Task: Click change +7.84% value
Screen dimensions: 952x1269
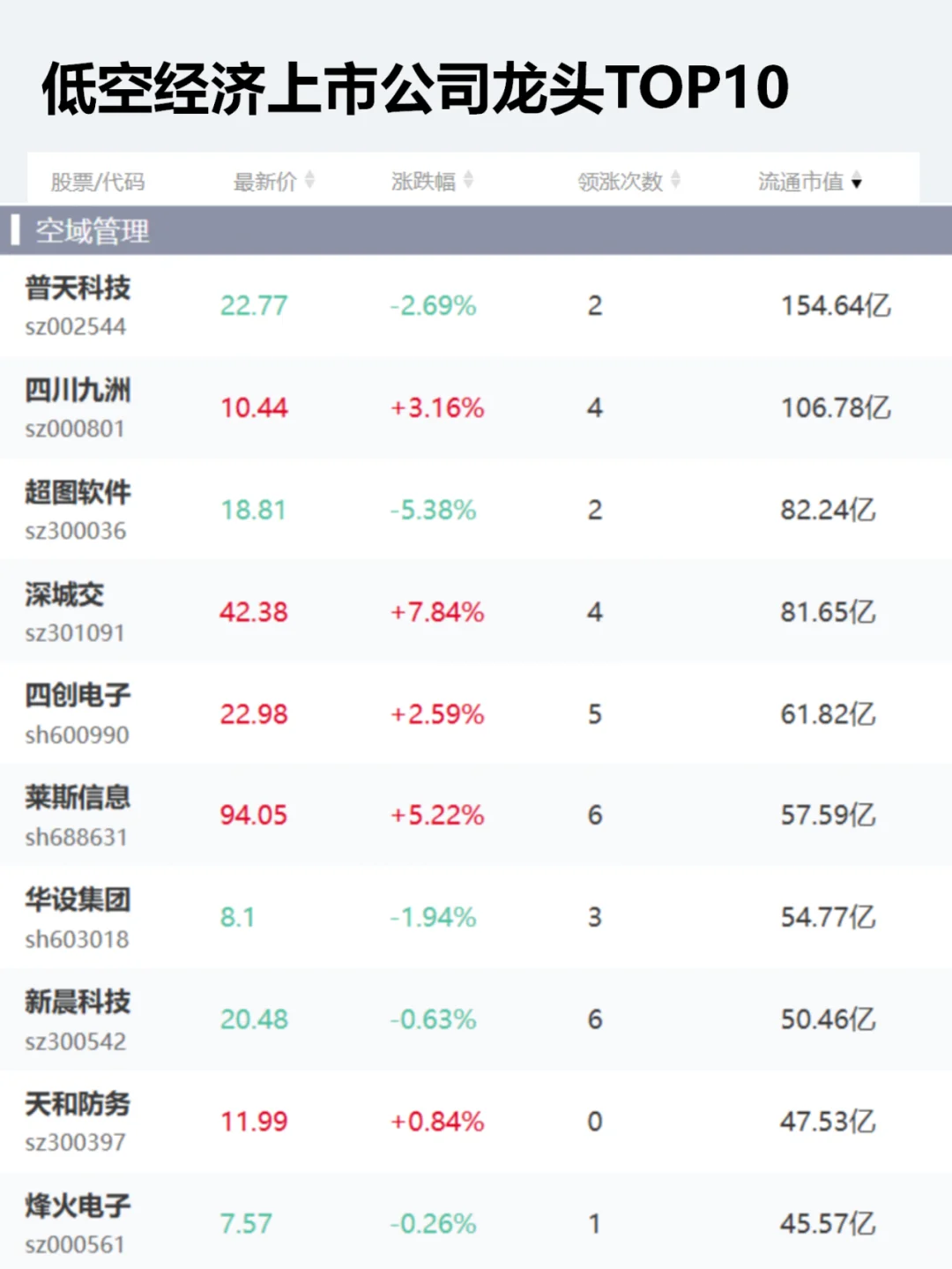Action: [x=437, y=612]
